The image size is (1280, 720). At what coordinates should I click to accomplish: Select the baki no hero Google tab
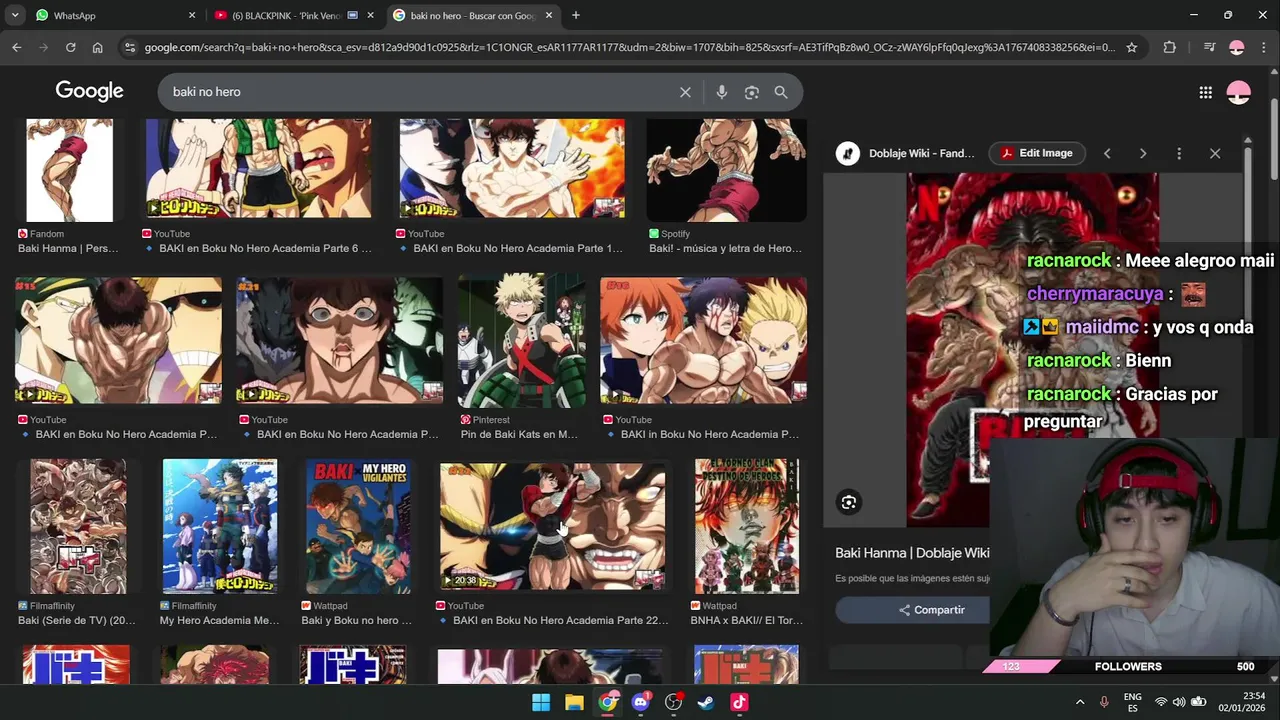coord(474,15)
